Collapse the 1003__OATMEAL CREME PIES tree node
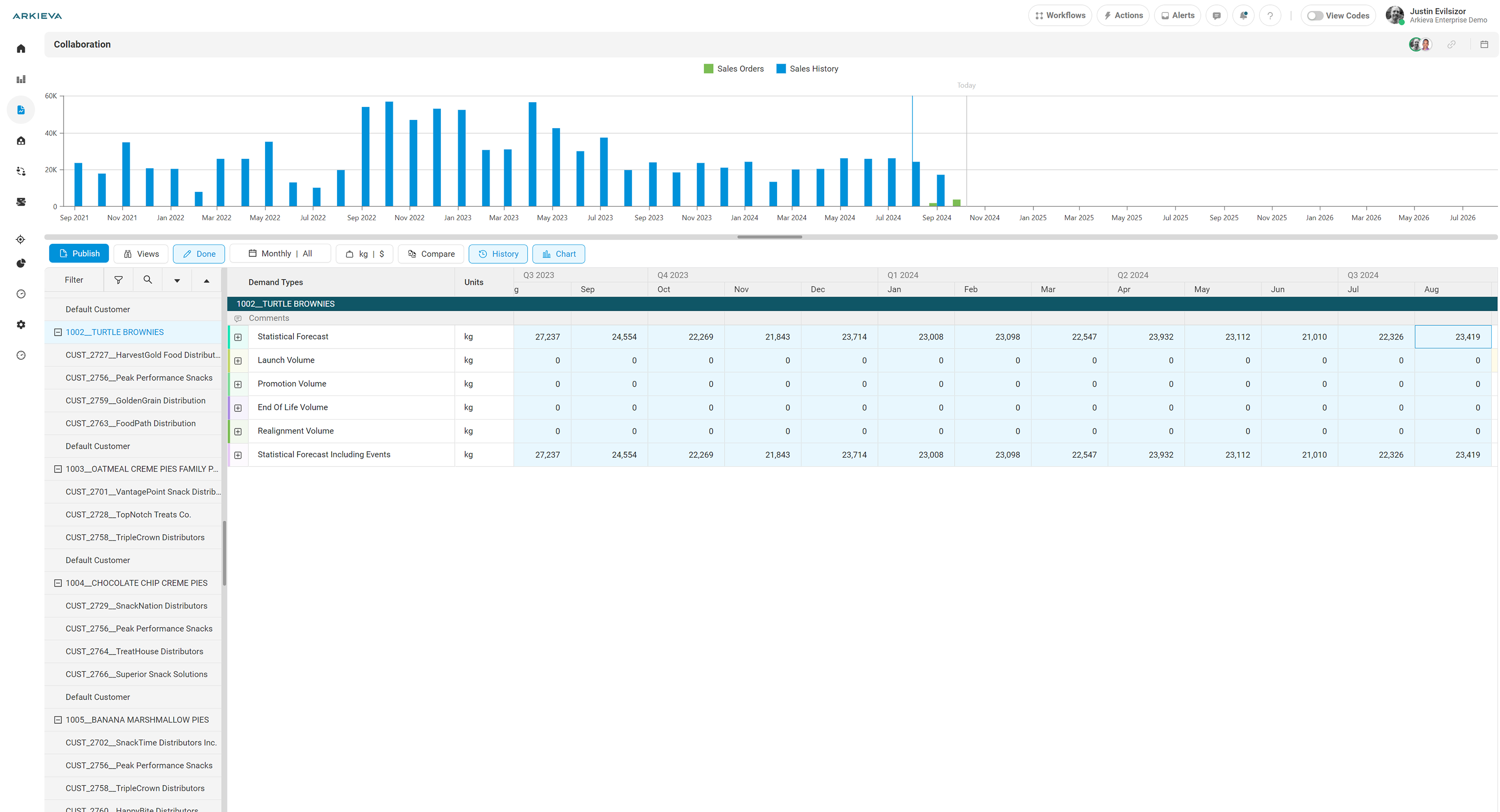Image resolution: width=1500 pixels, height=812 pixels. tap(58, 469)
